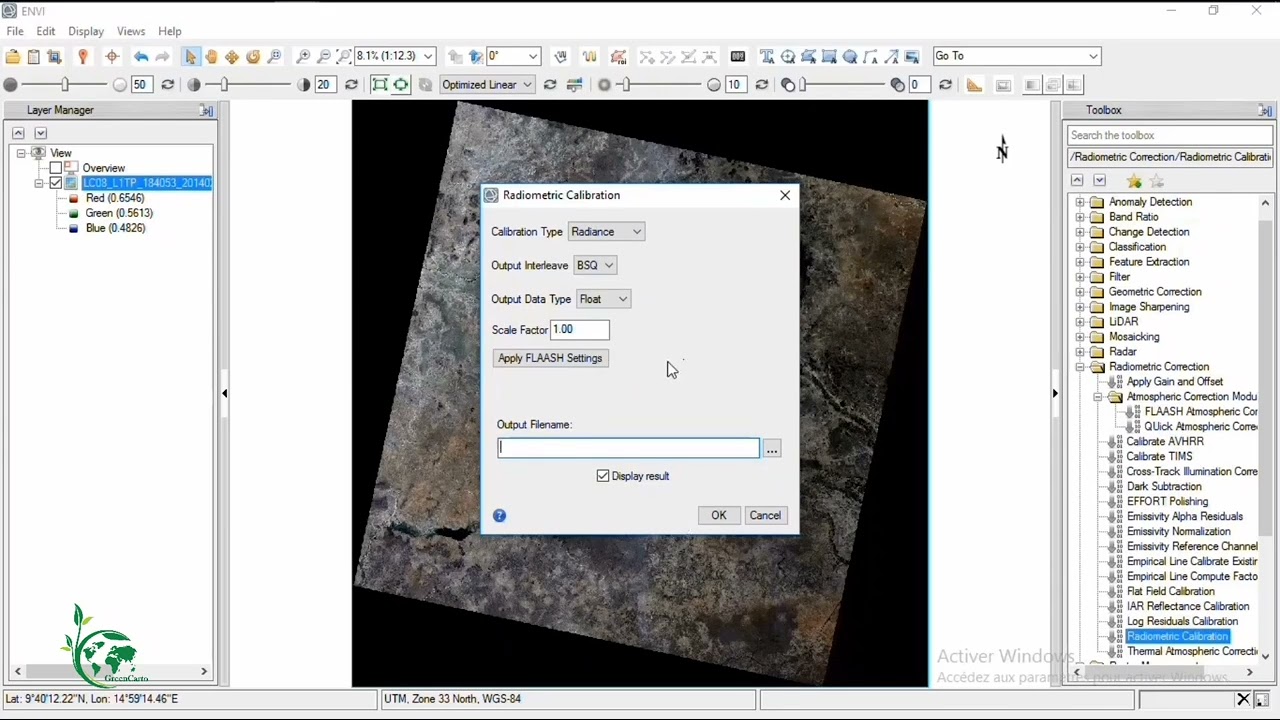Open the Calibration Type dropdown

(606, 232)
